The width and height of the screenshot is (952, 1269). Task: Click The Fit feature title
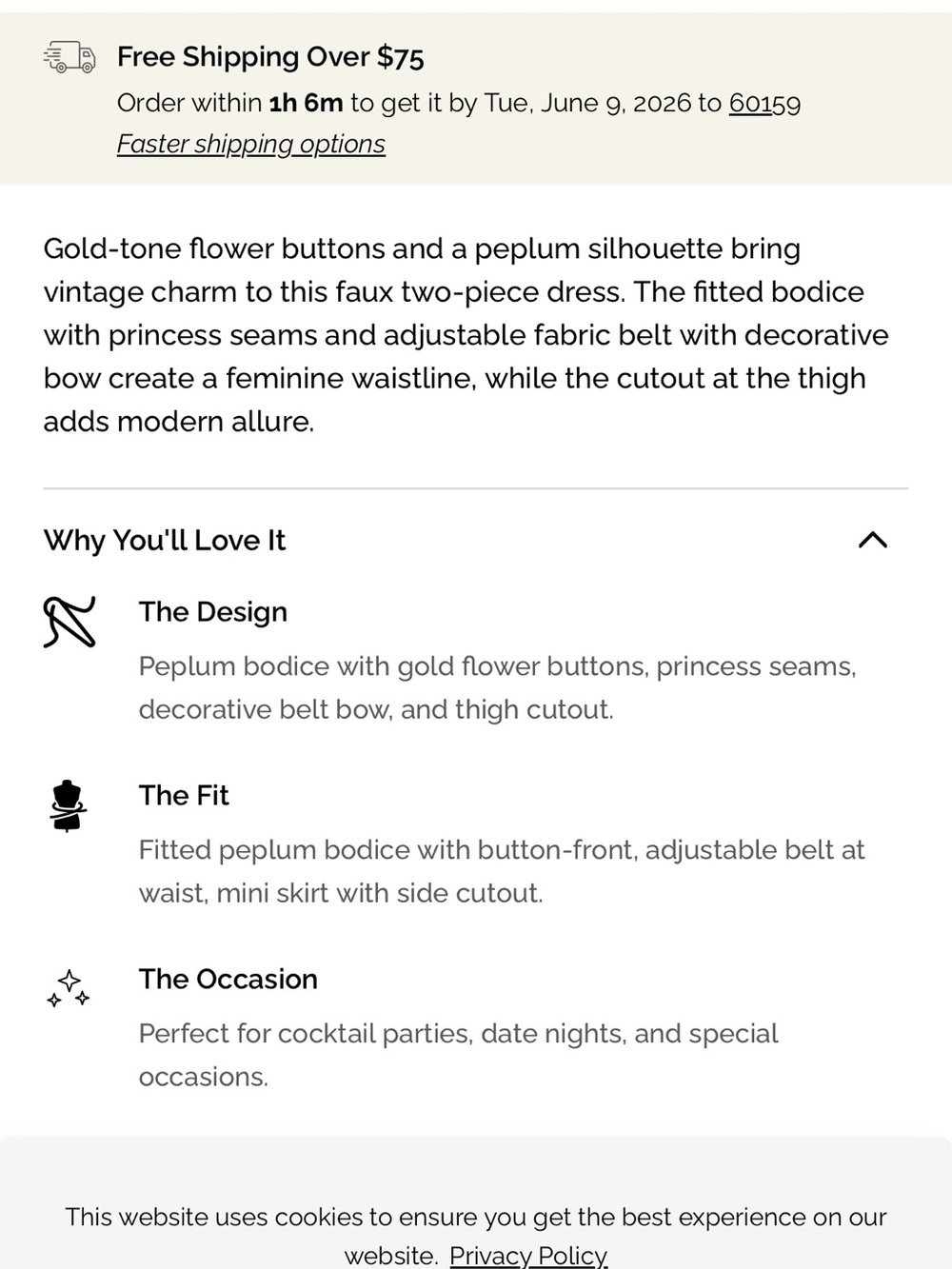pos(184,796)
